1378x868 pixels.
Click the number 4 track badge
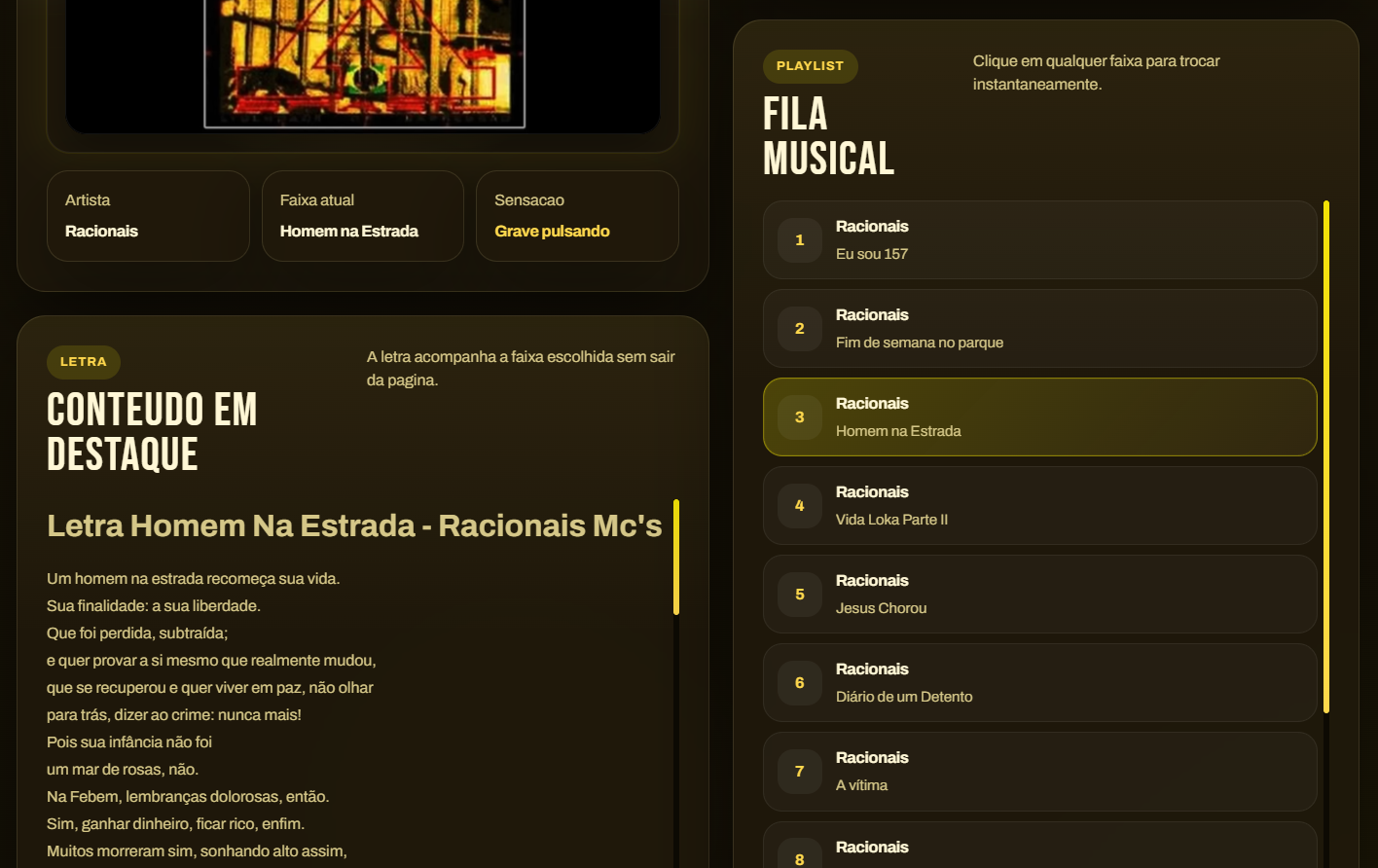[x=800, y=506]
